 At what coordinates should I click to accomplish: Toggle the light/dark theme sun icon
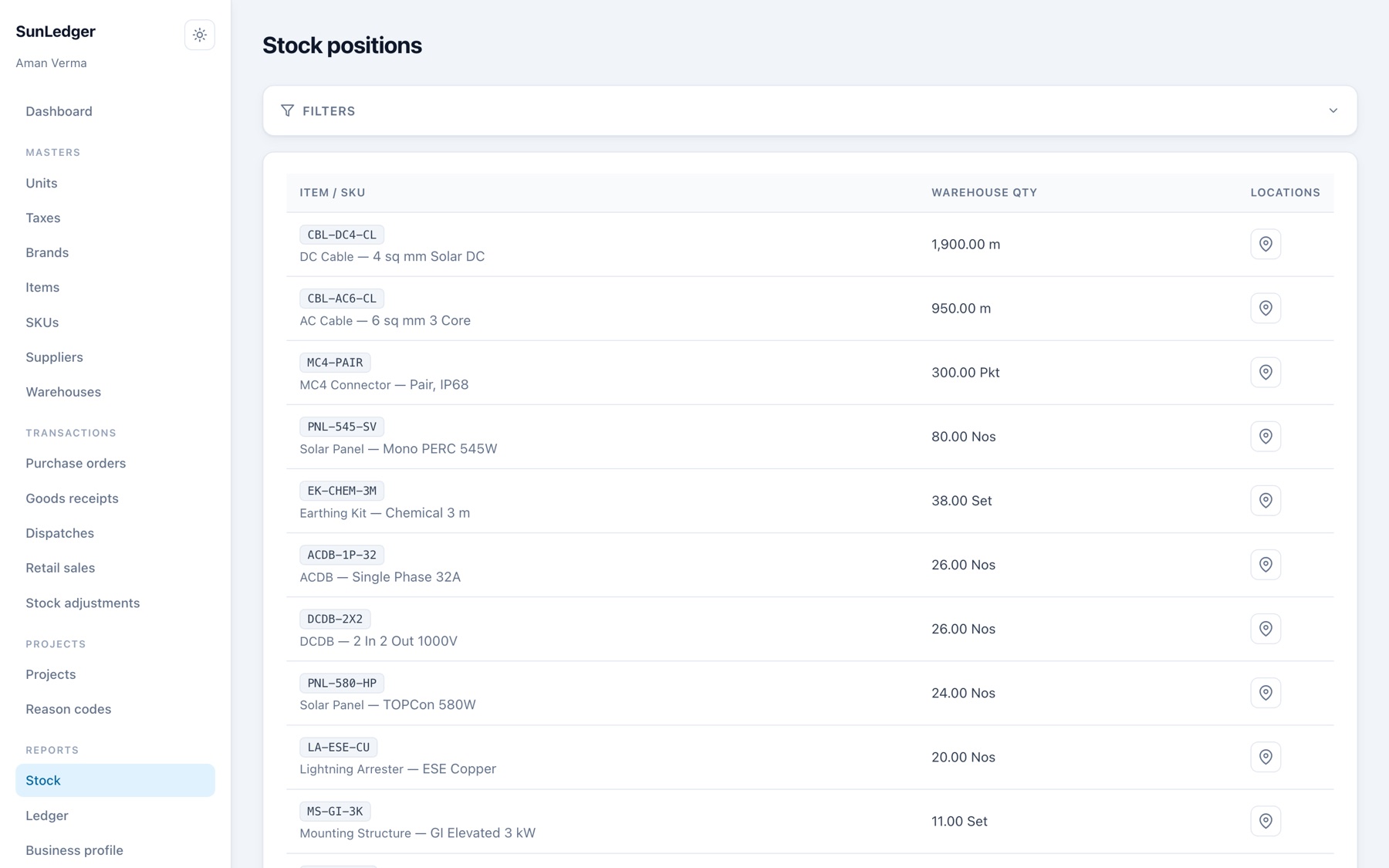coord(200,35)
